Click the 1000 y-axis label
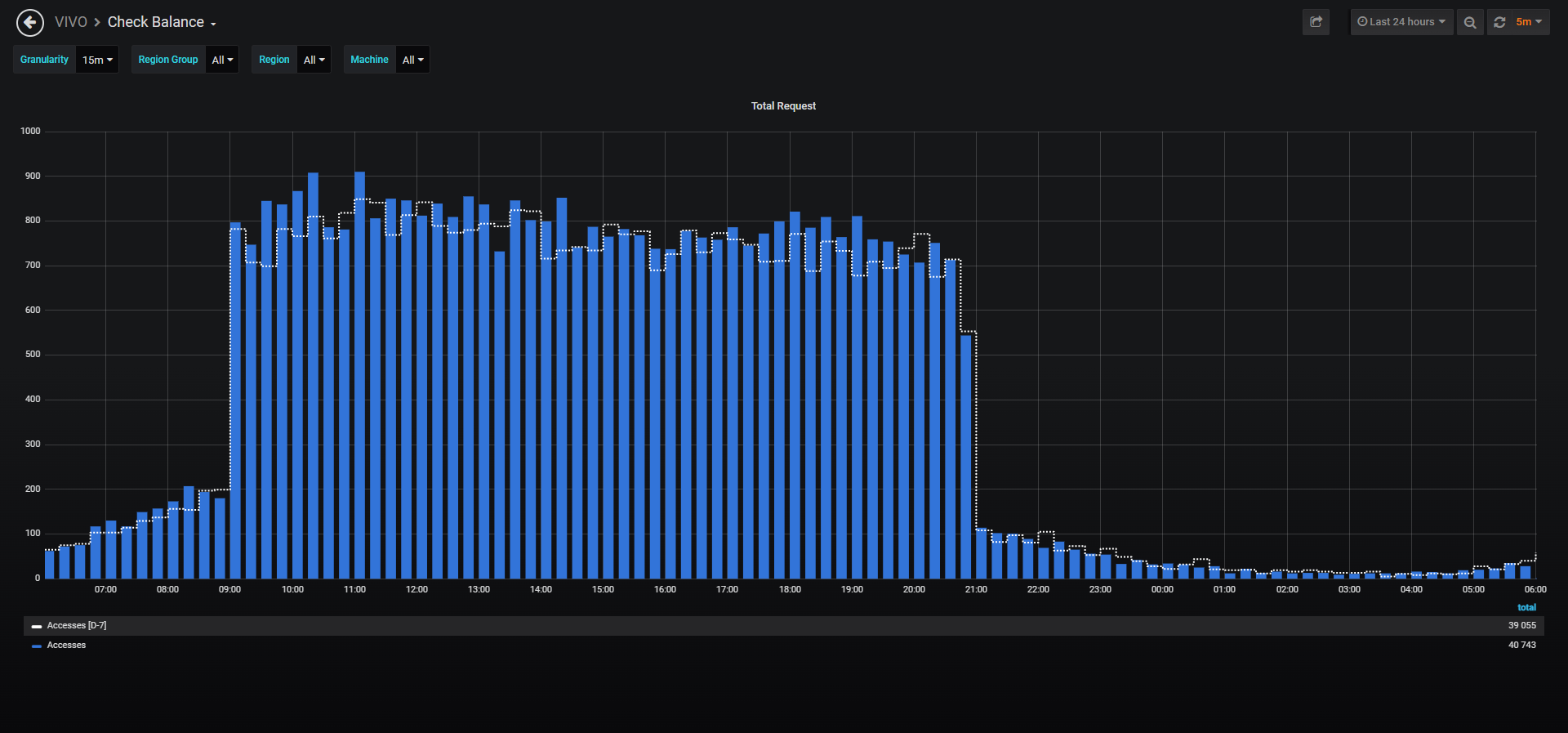The image size is (1568, 733). [30, 131]
